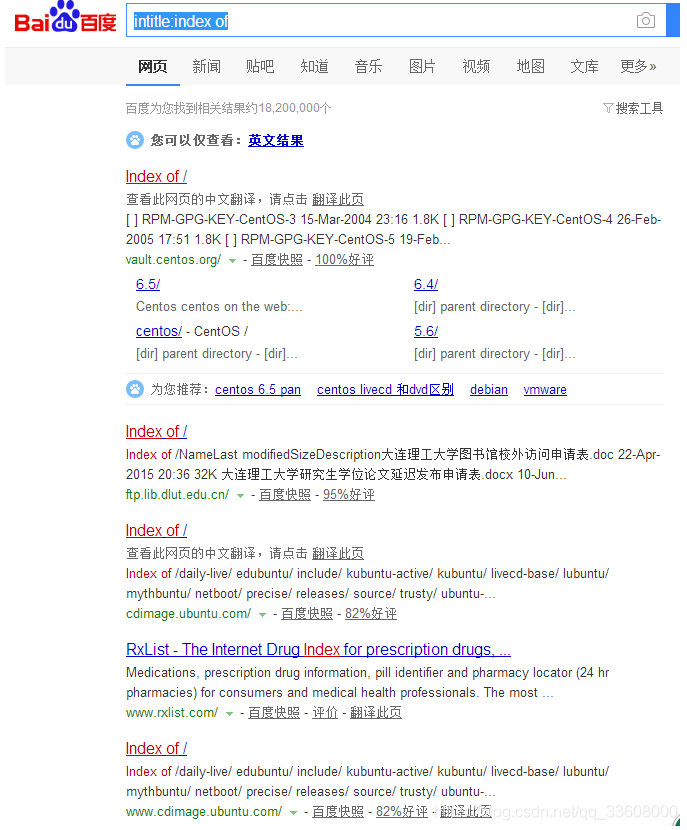Click the debian suggestion link

pyautogui.click(x=489, y=390)
